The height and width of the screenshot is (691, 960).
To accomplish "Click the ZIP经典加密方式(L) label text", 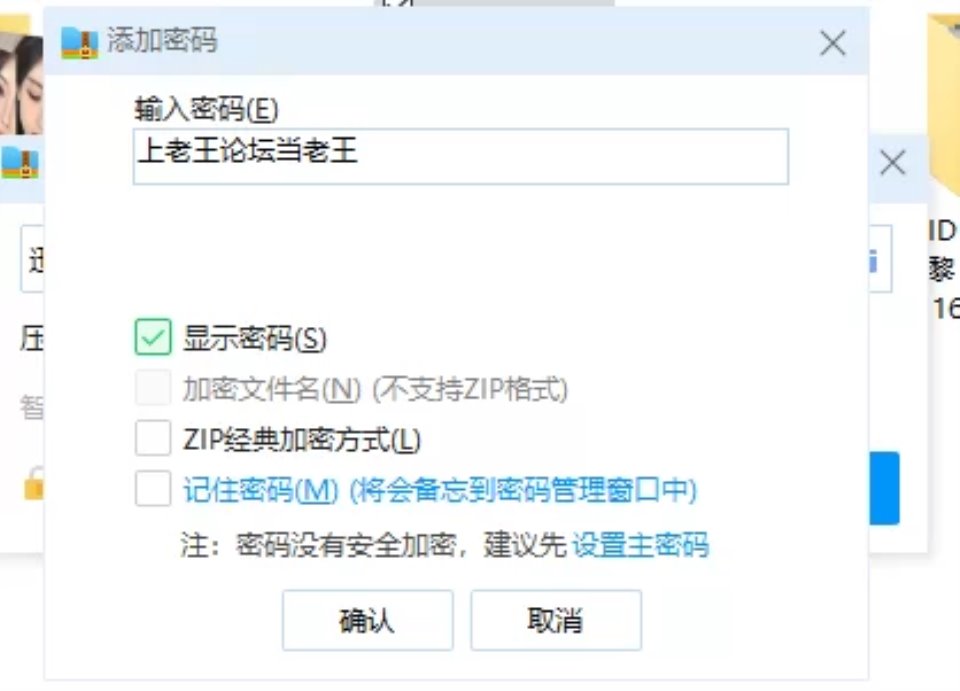I will pos(302,439).
